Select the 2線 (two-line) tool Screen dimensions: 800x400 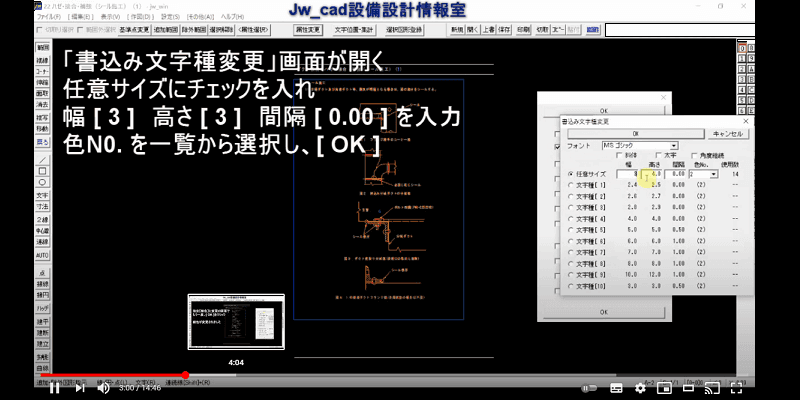pos(42,219)
